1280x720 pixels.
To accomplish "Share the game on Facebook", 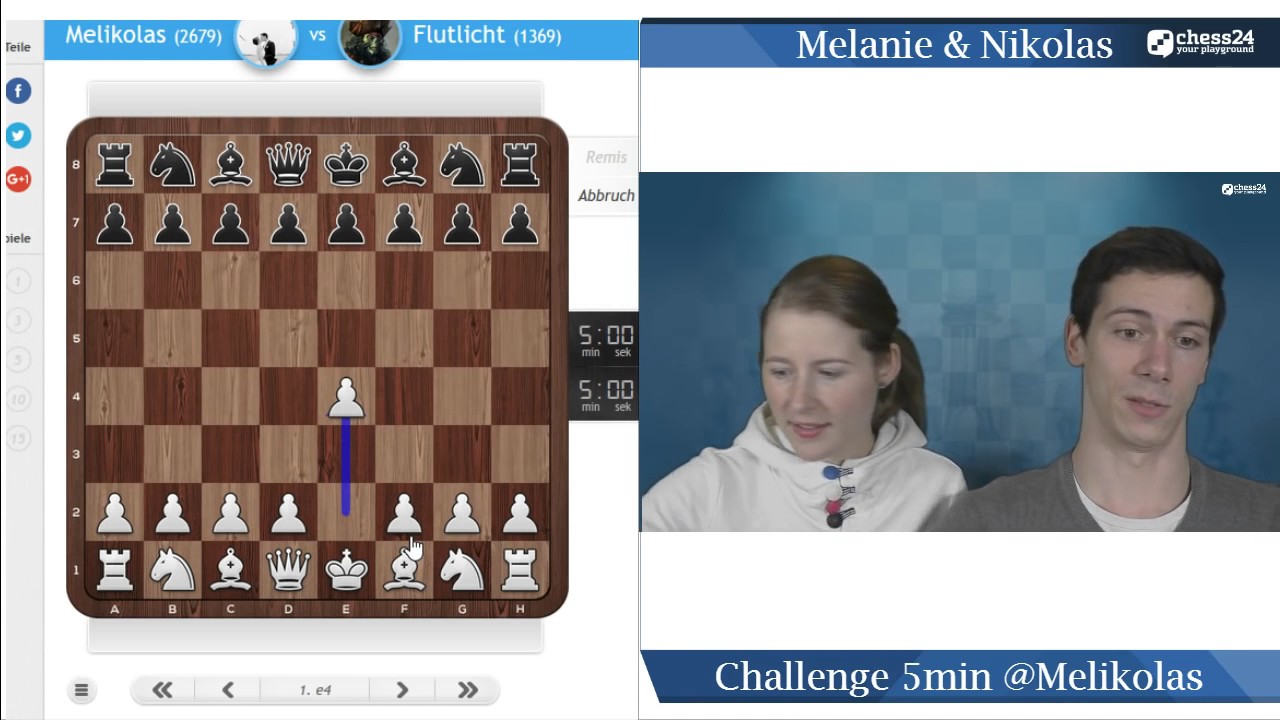I will coord(18,91).
